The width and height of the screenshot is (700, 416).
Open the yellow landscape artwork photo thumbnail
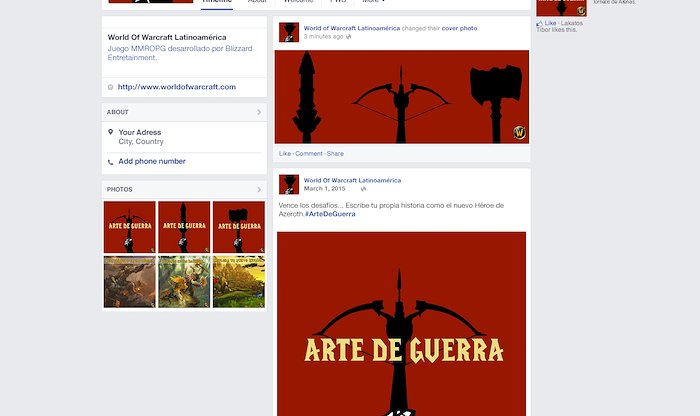coord(239,282)
